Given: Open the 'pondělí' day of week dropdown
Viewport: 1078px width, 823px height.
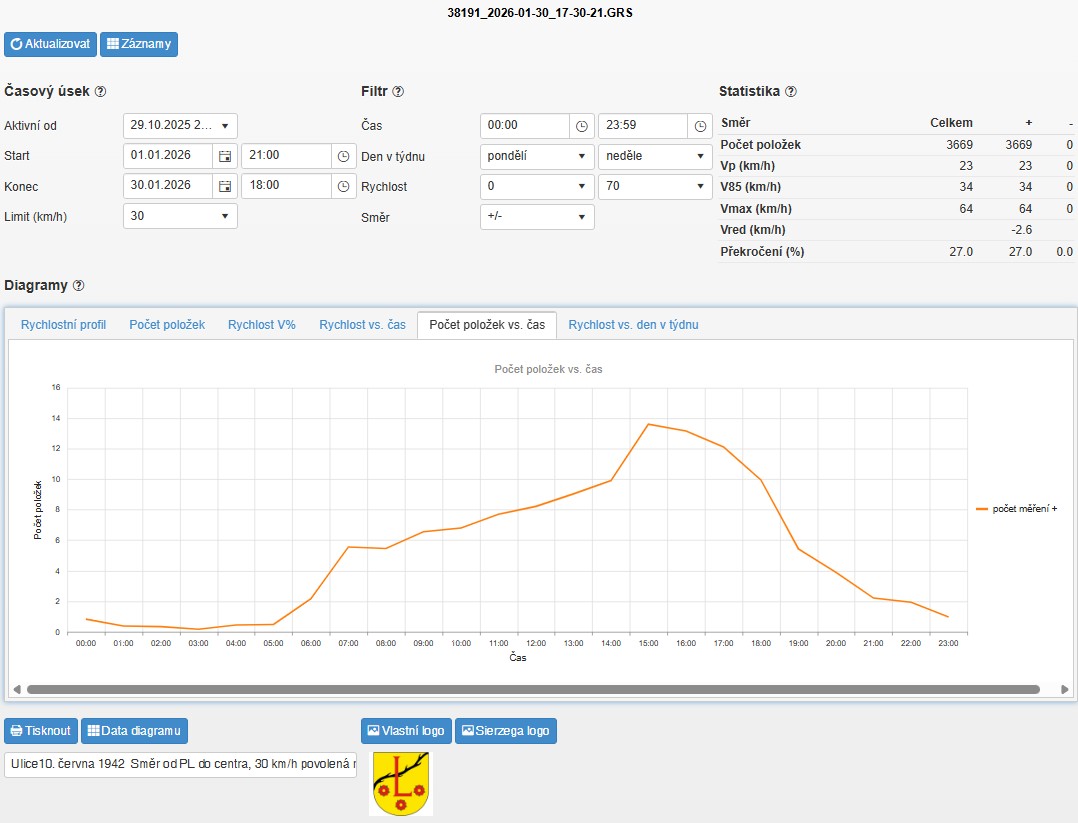Looking at the screenshot, I should pyautogui.click(x=537, y=156).
